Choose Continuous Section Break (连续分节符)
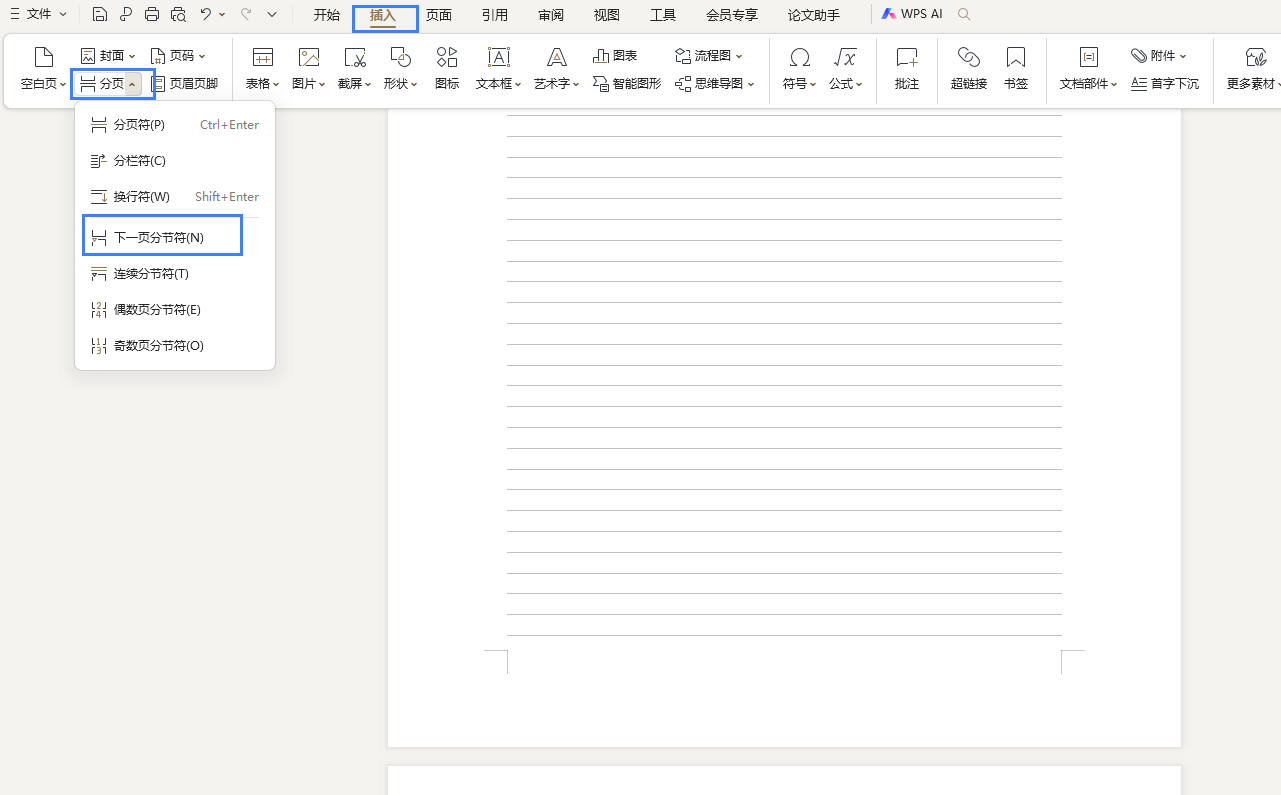Screen dimensions: 1281x795 pos(175,274)
